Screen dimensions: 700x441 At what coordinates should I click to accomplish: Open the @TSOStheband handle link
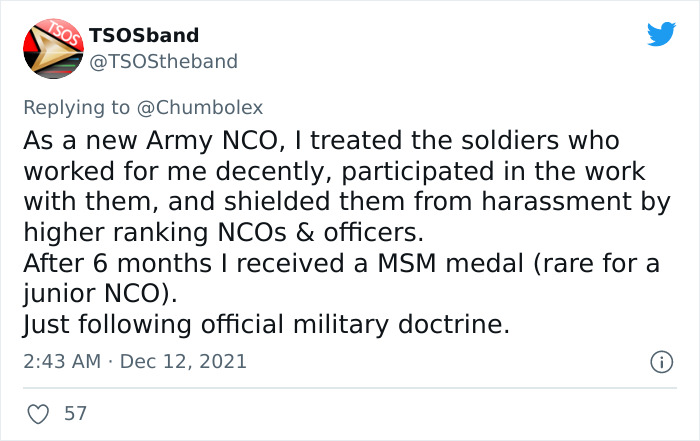pos(163,62)
